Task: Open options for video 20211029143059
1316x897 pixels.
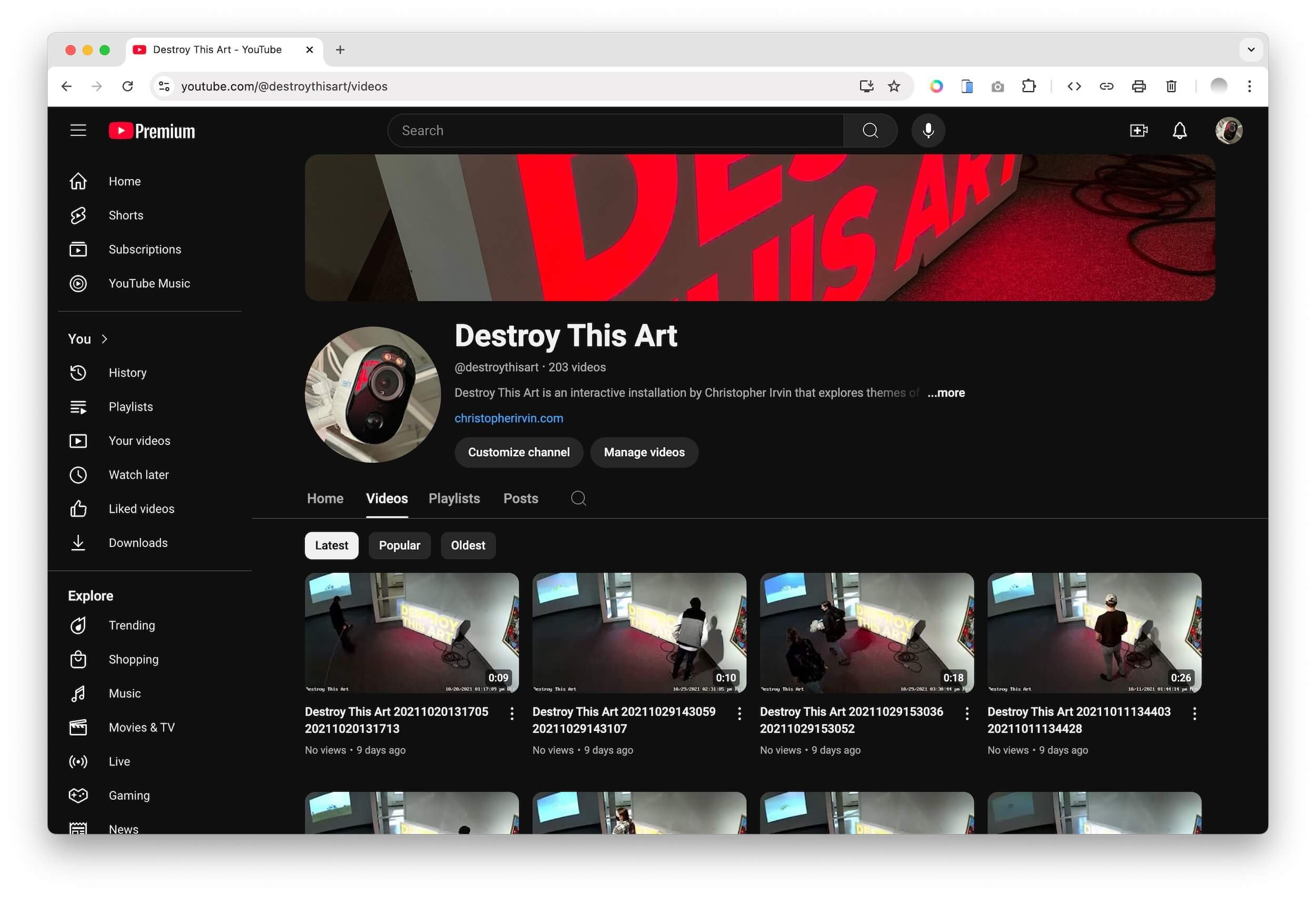Action: coord(739,713)
